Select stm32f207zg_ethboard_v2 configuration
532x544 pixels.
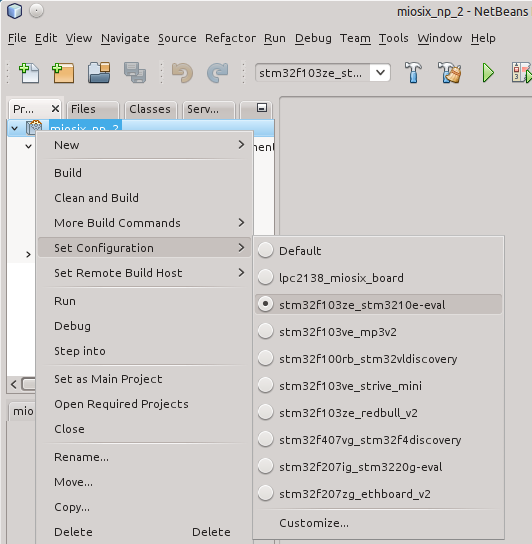click(x=266, y=494)
